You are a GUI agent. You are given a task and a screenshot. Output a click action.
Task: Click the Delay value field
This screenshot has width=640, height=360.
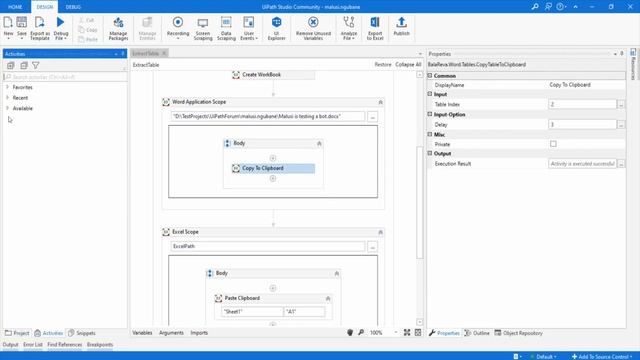(582, 124)
